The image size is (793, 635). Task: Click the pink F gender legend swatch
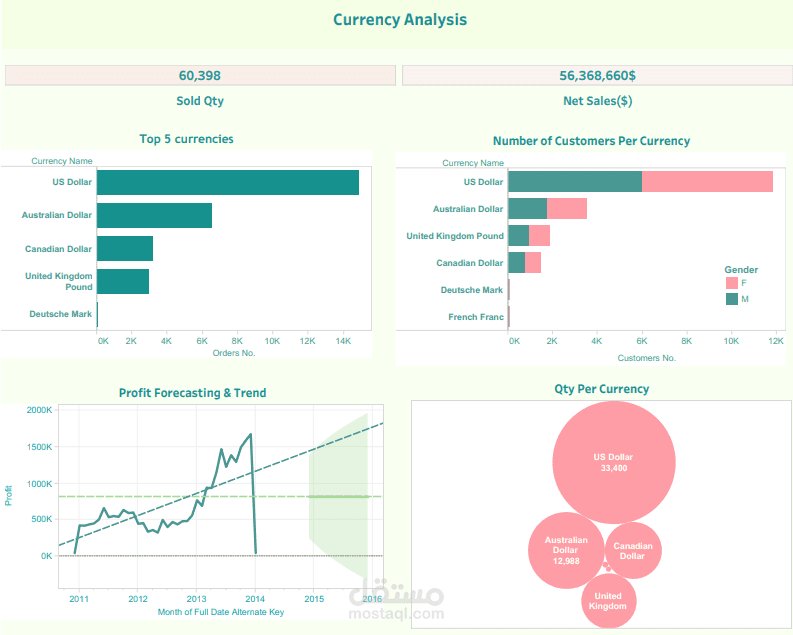(x=731, y=283)
